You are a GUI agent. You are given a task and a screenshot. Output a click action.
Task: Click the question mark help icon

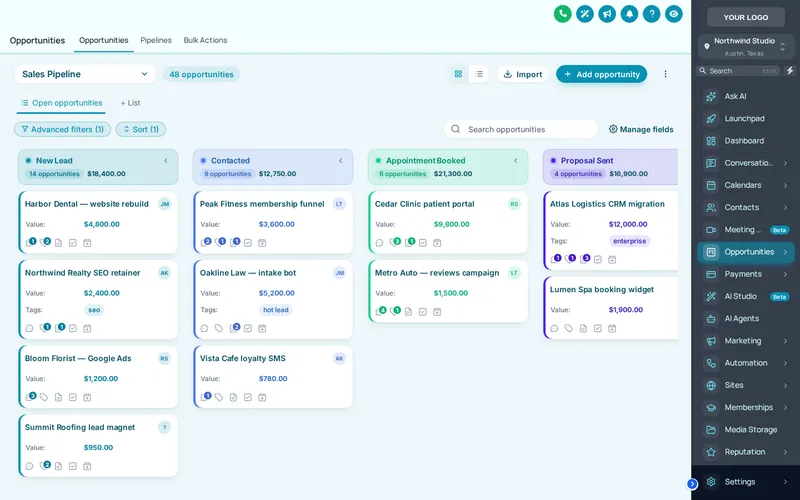tap(652, 14)
